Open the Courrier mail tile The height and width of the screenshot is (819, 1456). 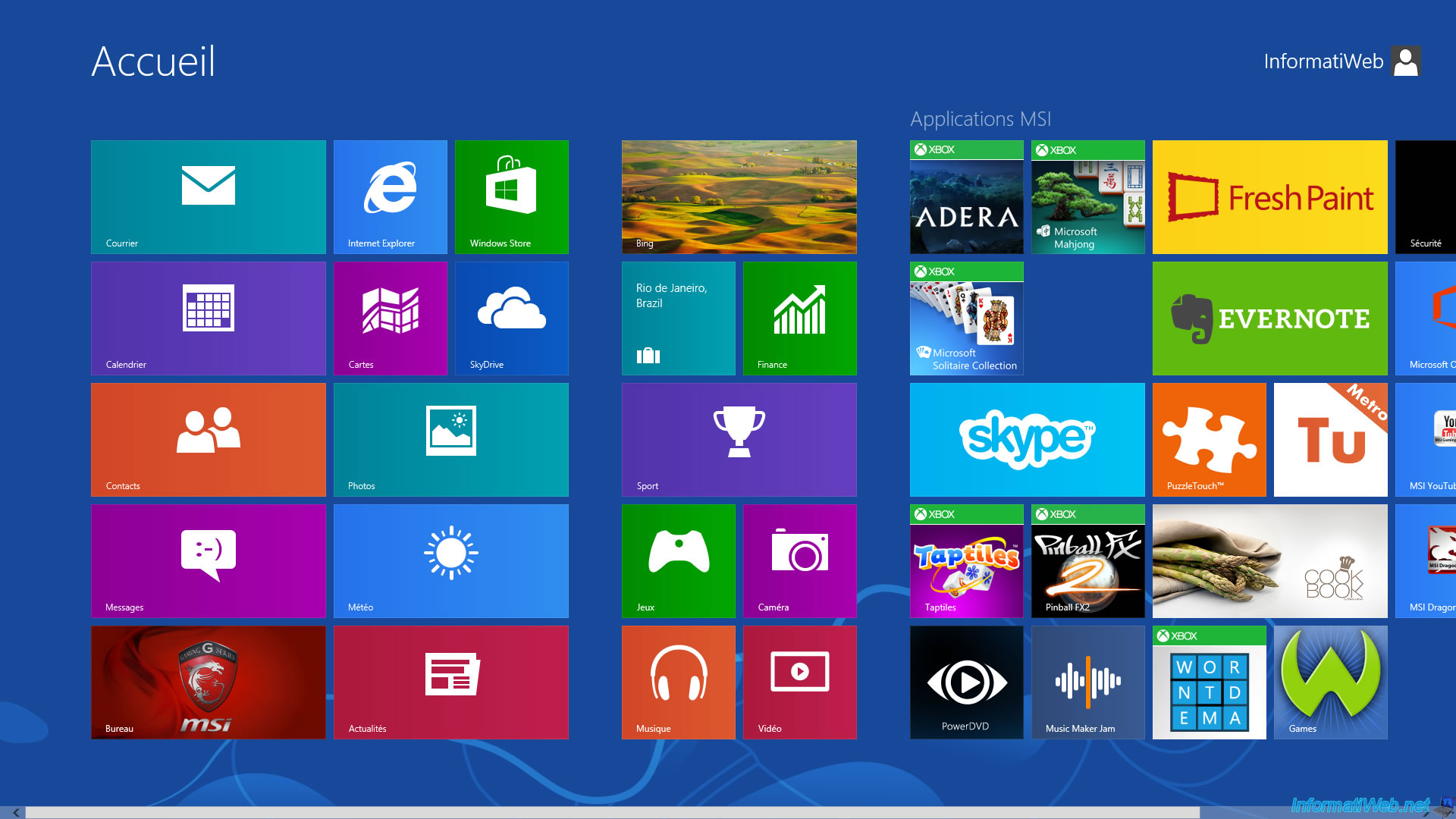[x=209, y=197]
